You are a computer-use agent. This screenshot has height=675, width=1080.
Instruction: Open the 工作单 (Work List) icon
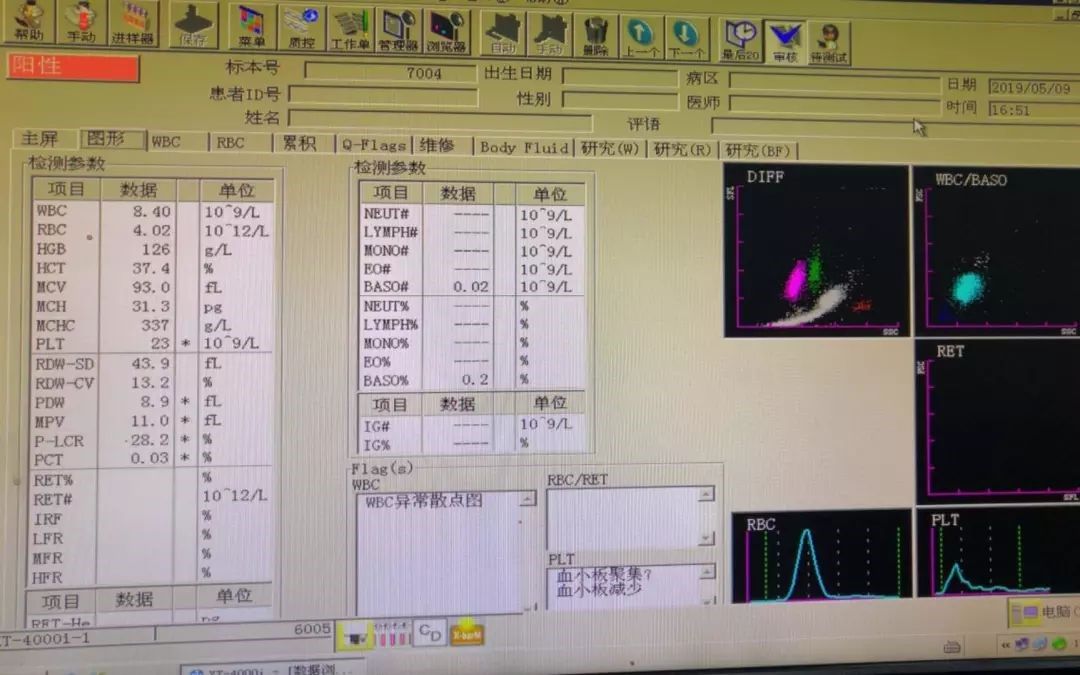[350, 31]
